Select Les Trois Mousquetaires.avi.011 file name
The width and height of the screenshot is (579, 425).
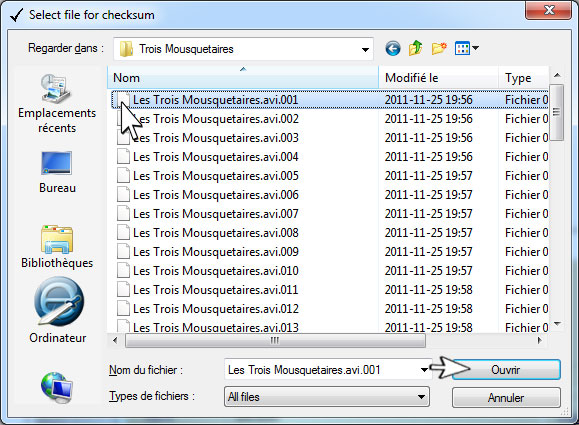215,290
